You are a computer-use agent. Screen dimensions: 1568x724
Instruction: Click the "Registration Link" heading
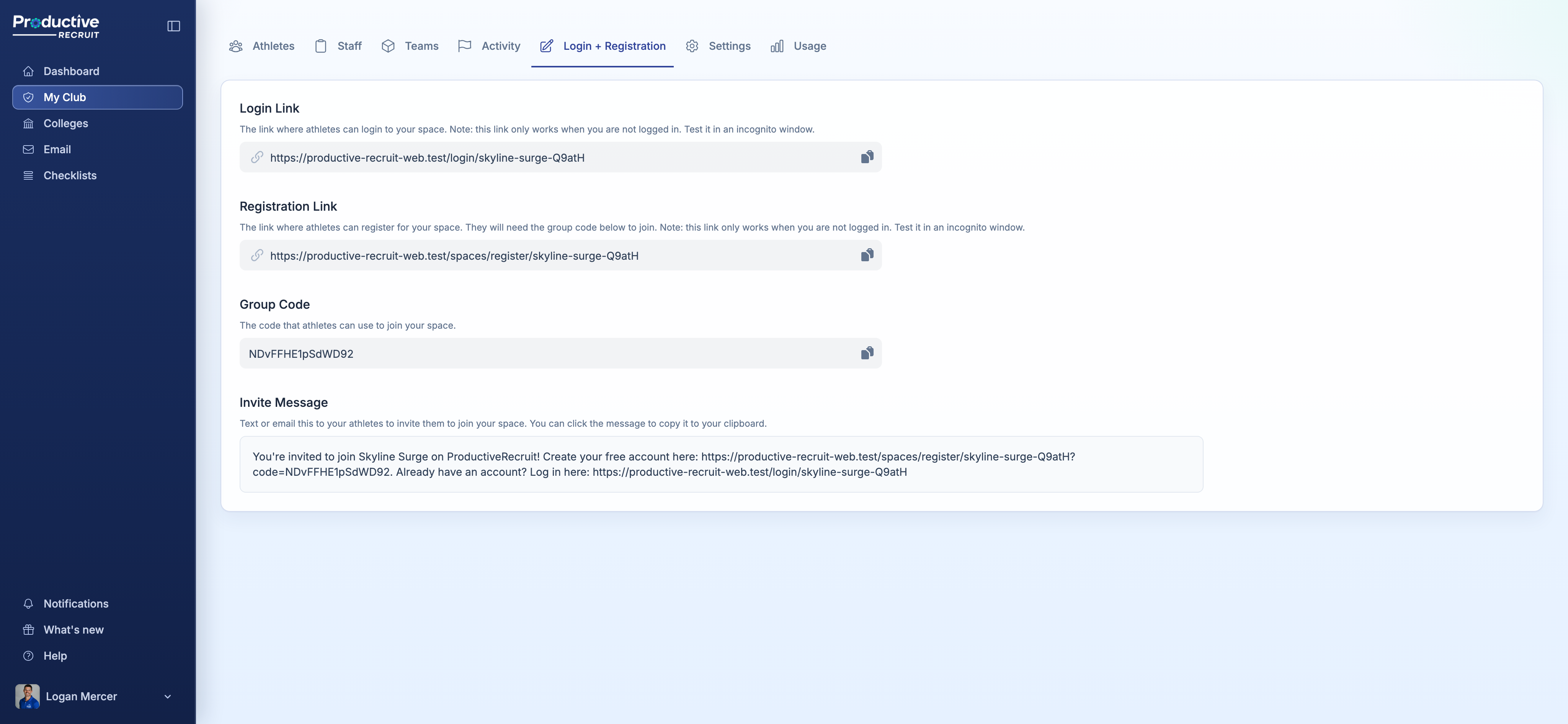pos(288,206)
